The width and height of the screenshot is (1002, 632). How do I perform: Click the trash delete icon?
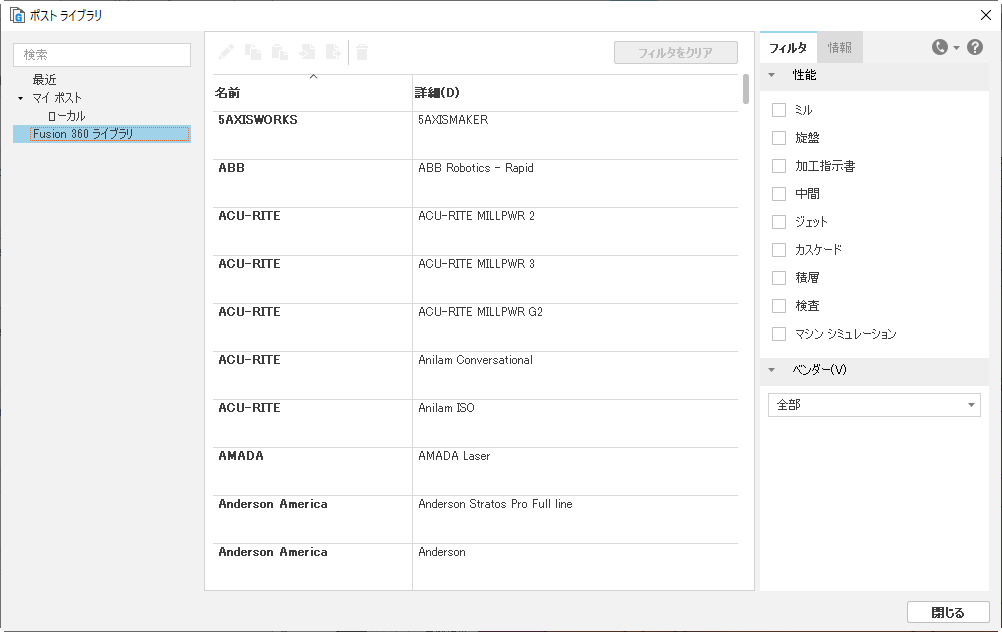(x=362, y=52)
